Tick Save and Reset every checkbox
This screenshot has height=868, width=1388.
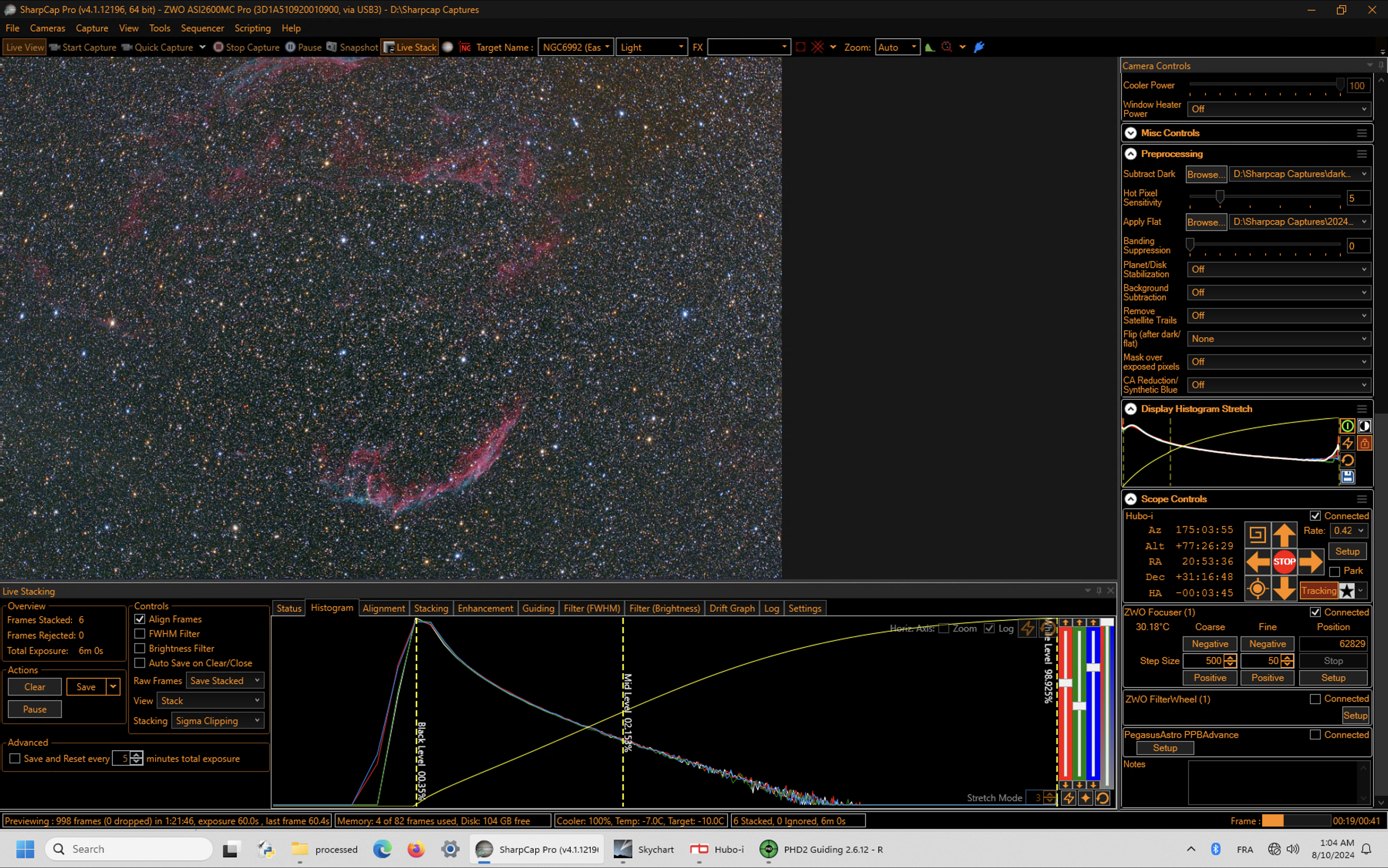[15, 759]
